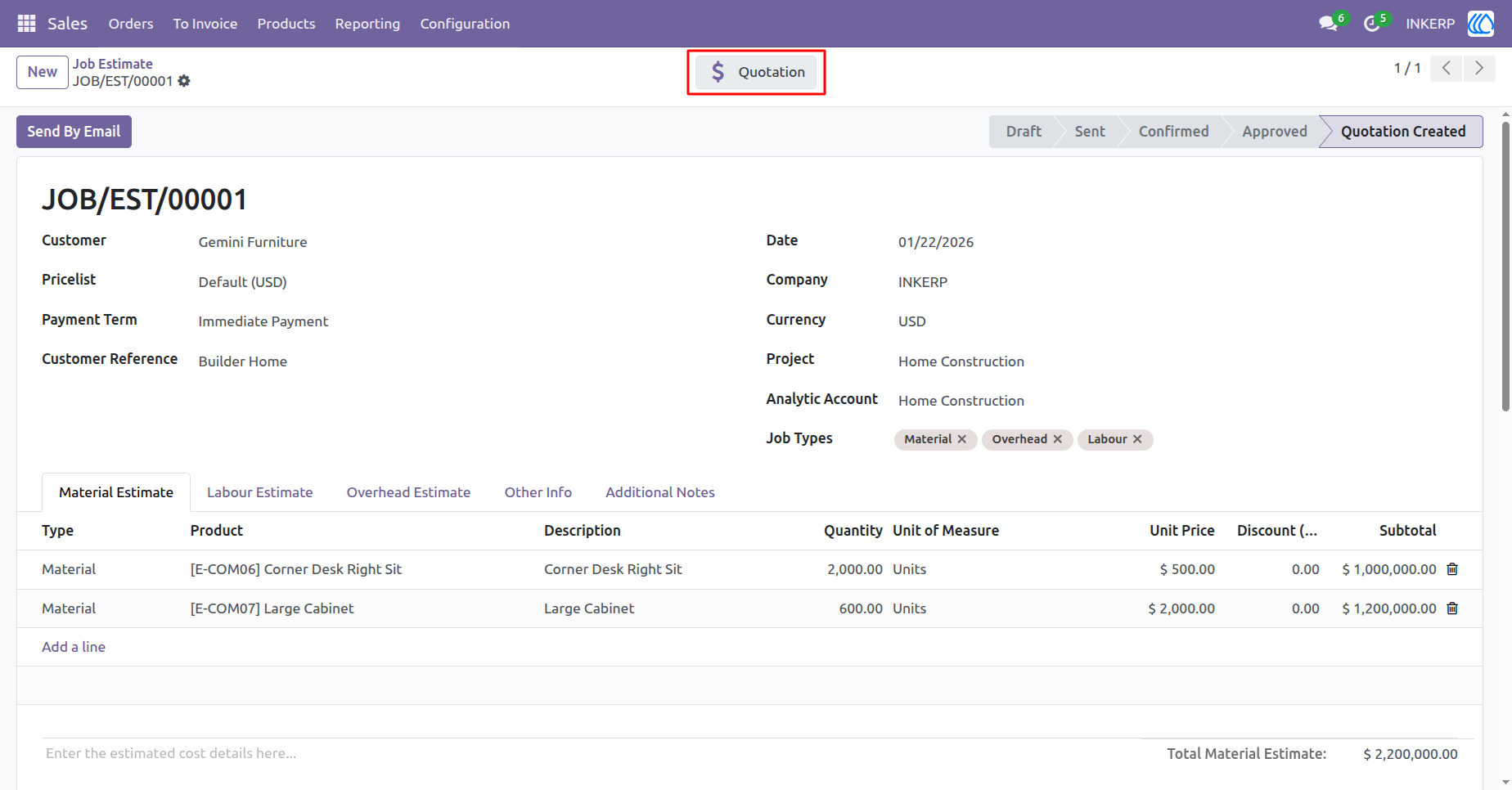Click the page vertical scrollbar
The image size is (1512, 790).
coord(1505,266)
